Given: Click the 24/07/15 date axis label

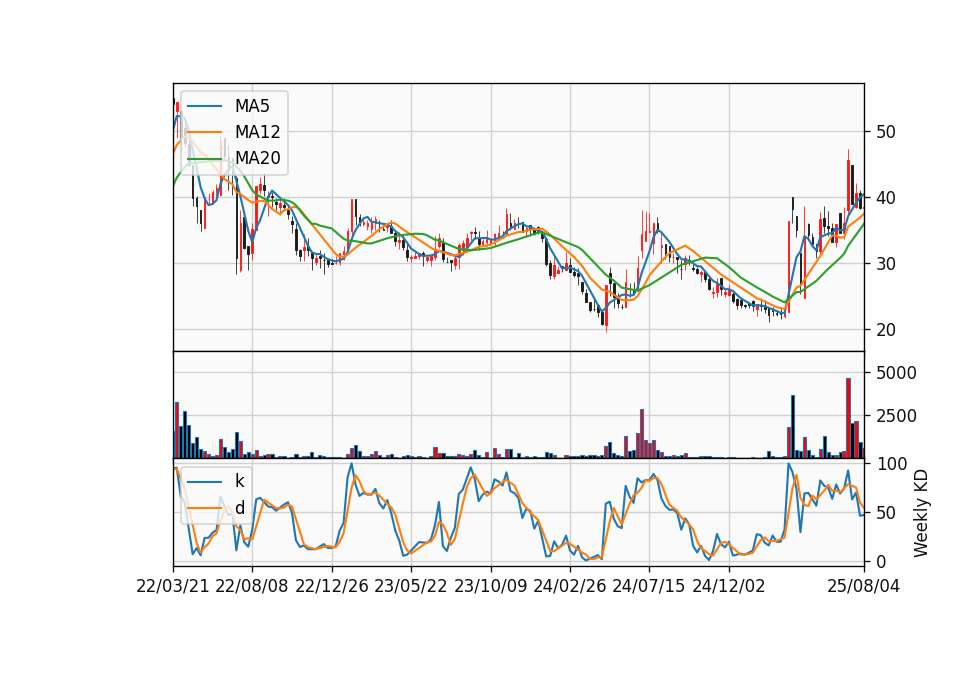Looking at the screenshot, I should (x=649, y=586).
